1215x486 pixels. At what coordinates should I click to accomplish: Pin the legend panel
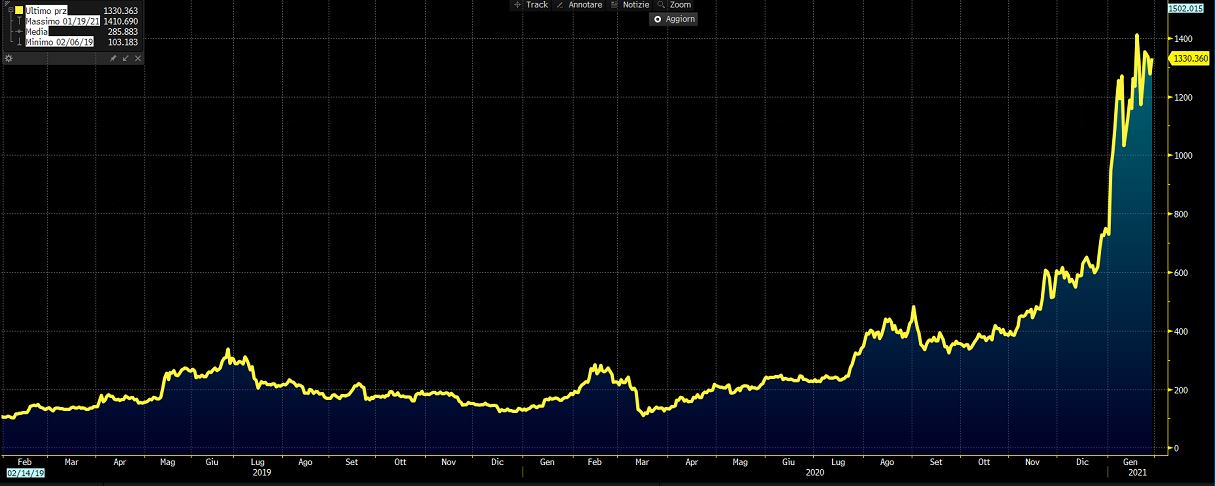click(113, 59)
